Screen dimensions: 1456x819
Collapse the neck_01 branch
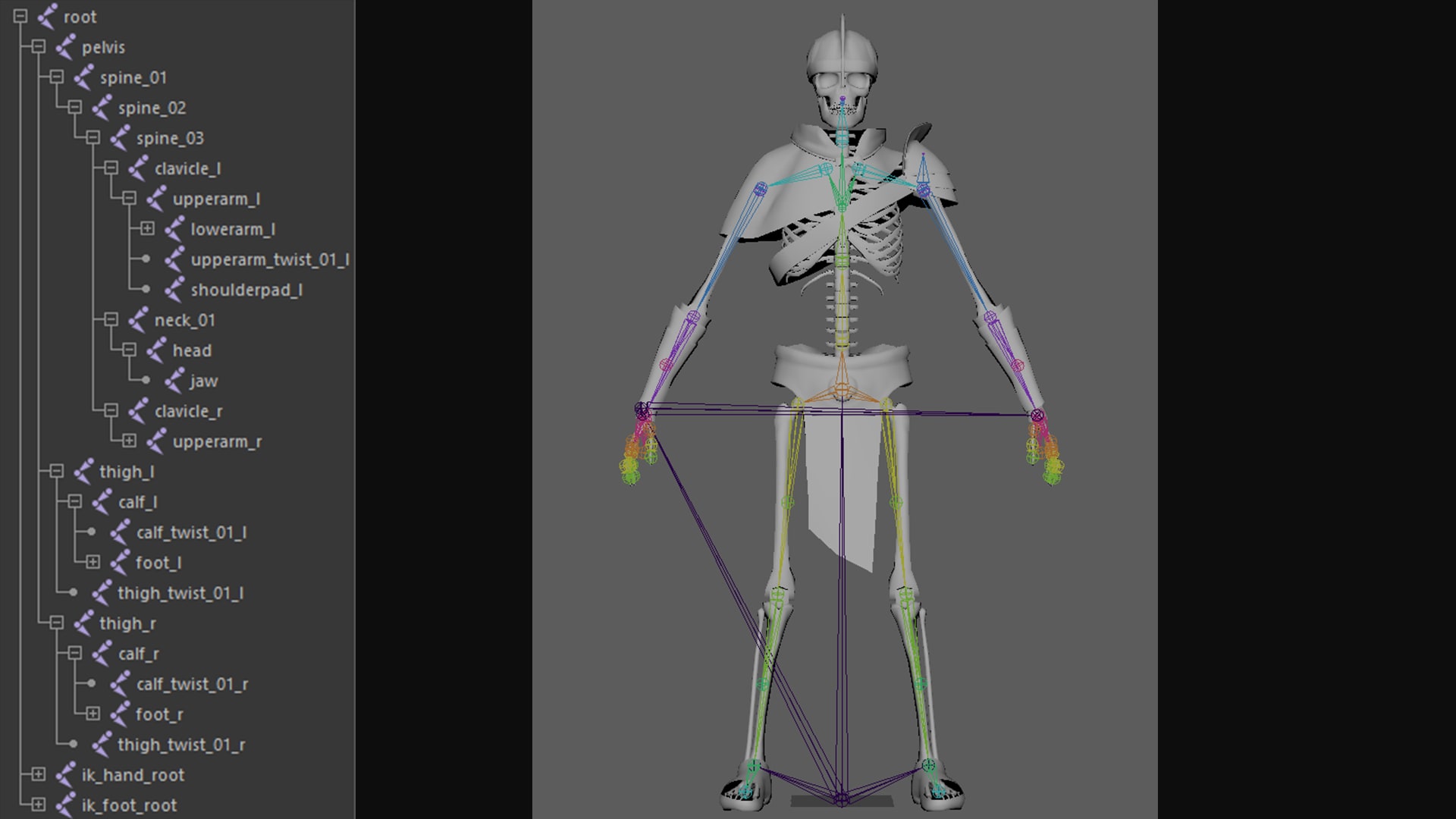tap(111, 319)
